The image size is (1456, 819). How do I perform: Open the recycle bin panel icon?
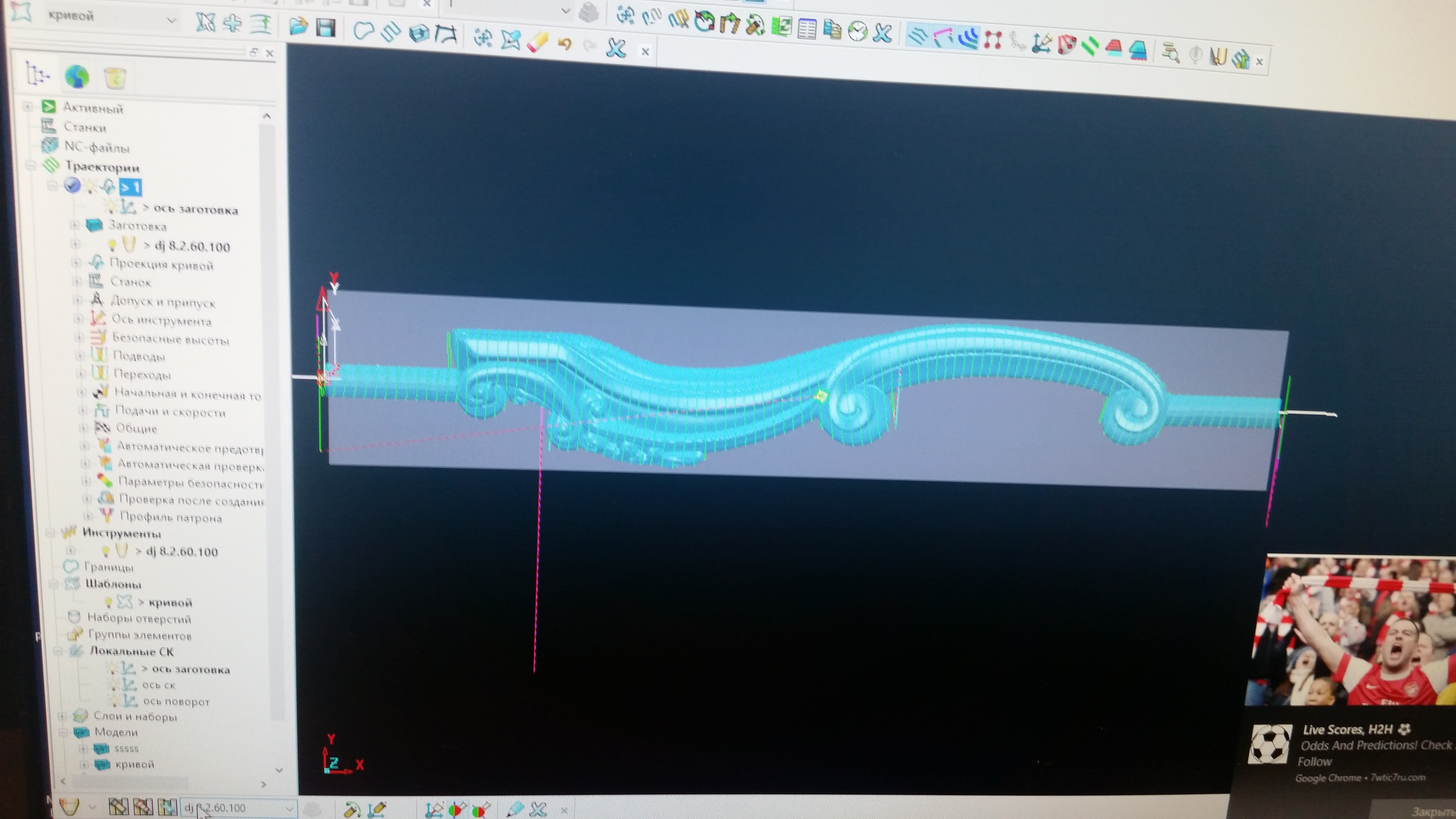[x=115, y=78]
